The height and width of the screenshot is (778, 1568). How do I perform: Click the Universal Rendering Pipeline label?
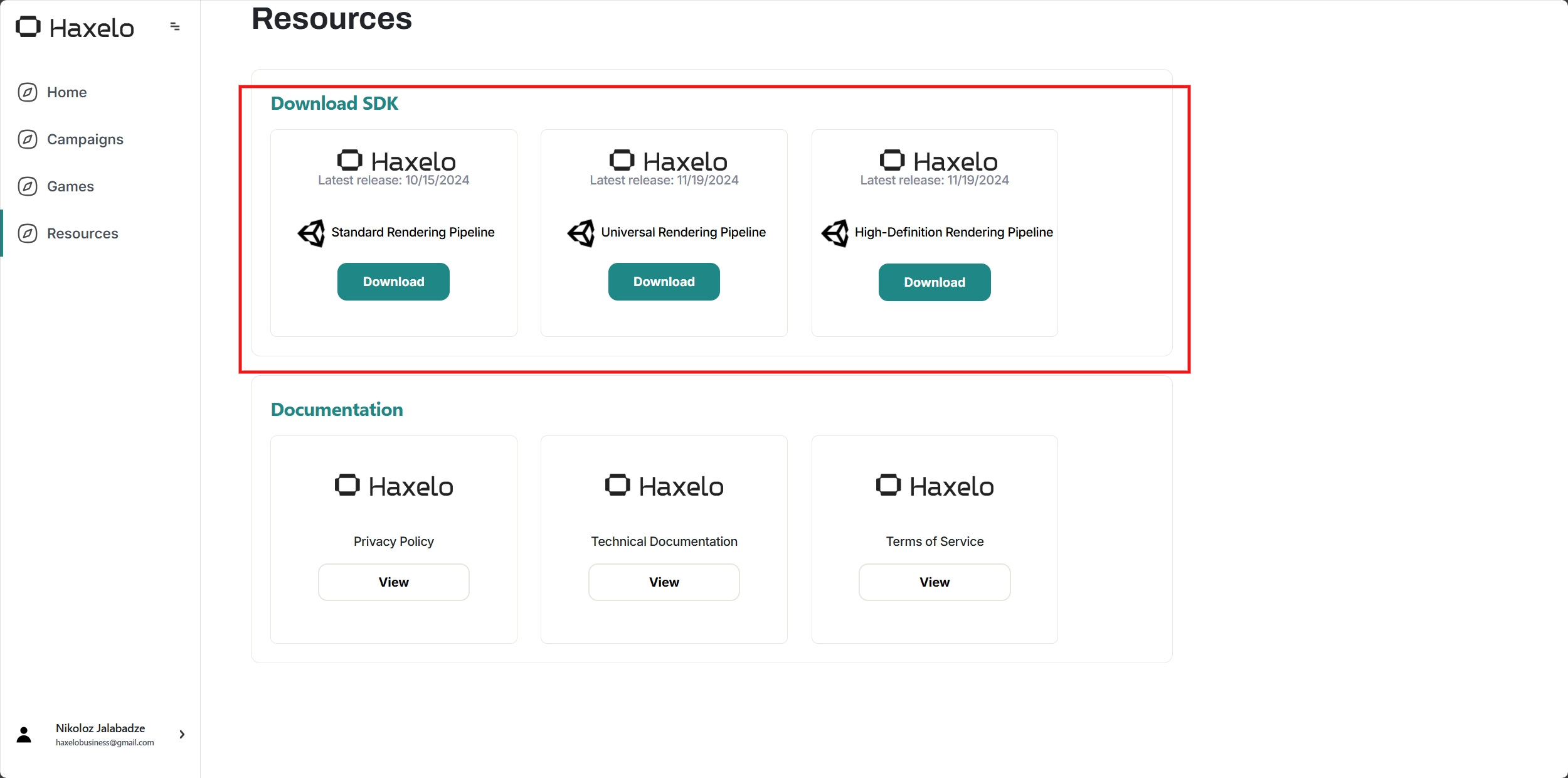tap(683, 232)
